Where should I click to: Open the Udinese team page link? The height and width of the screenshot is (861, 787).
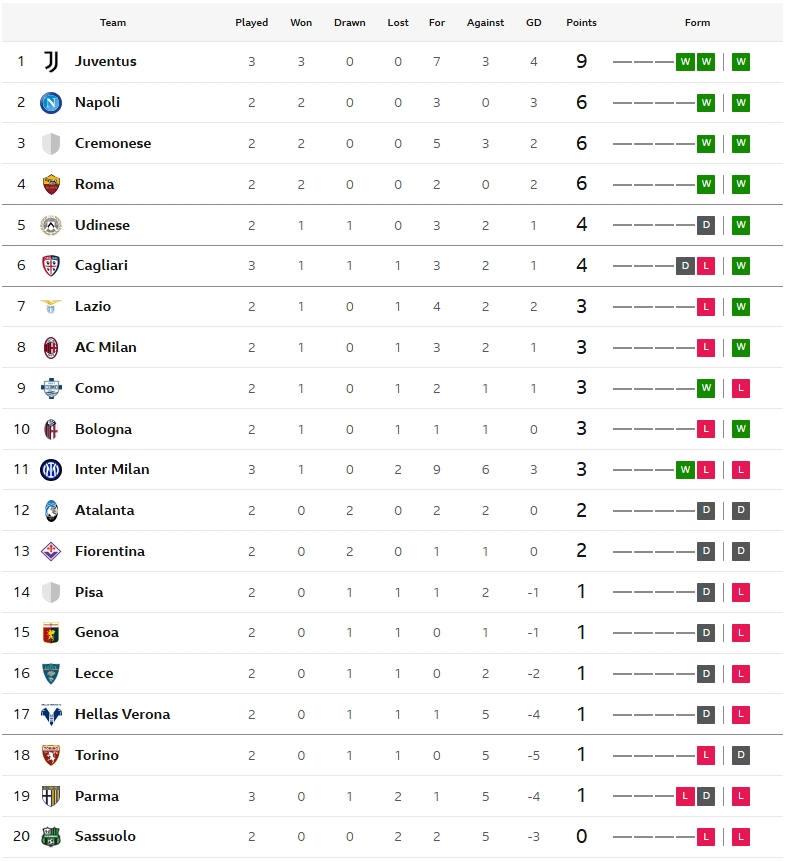pyautogui.click(x=102, y=225)
